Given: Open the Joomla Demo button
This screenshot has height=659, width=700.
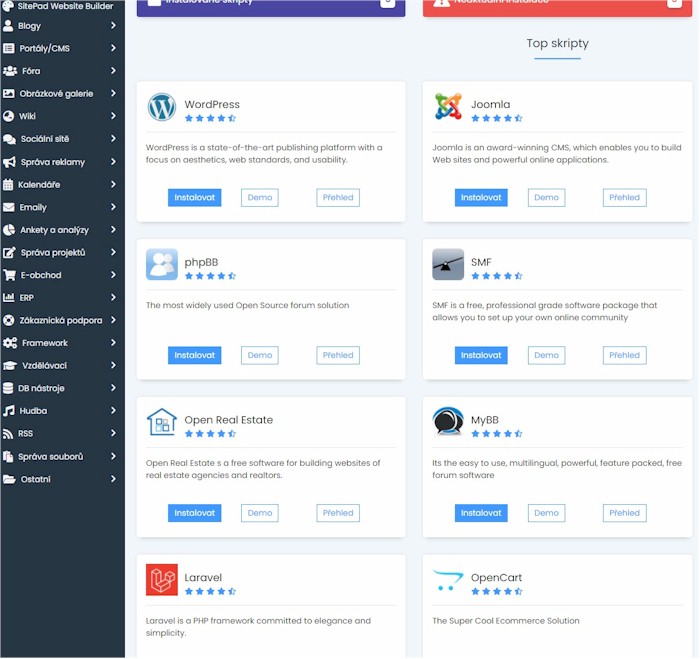Looking at the screenshot, I should (546, 197).
